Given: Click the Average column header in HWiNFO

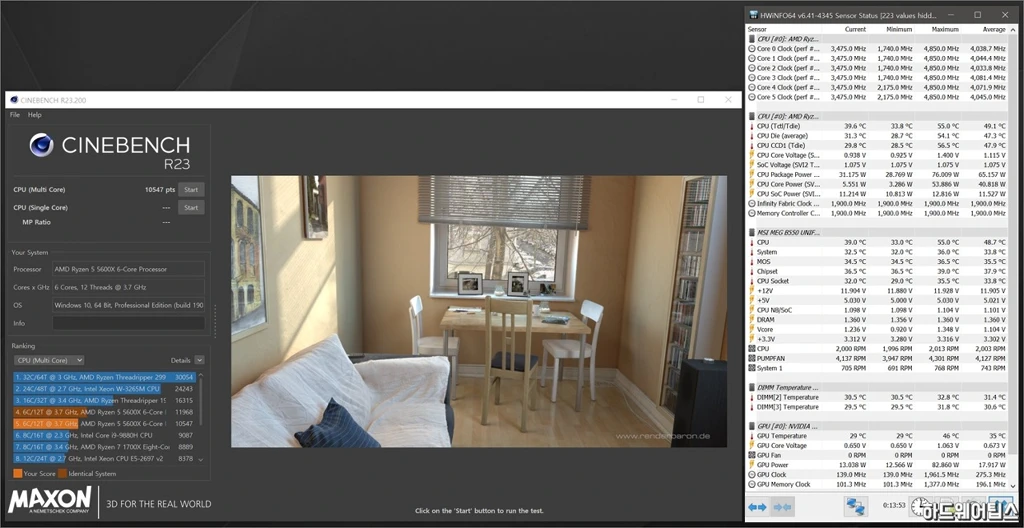Looking at the screenshot, I should (994, 29).
